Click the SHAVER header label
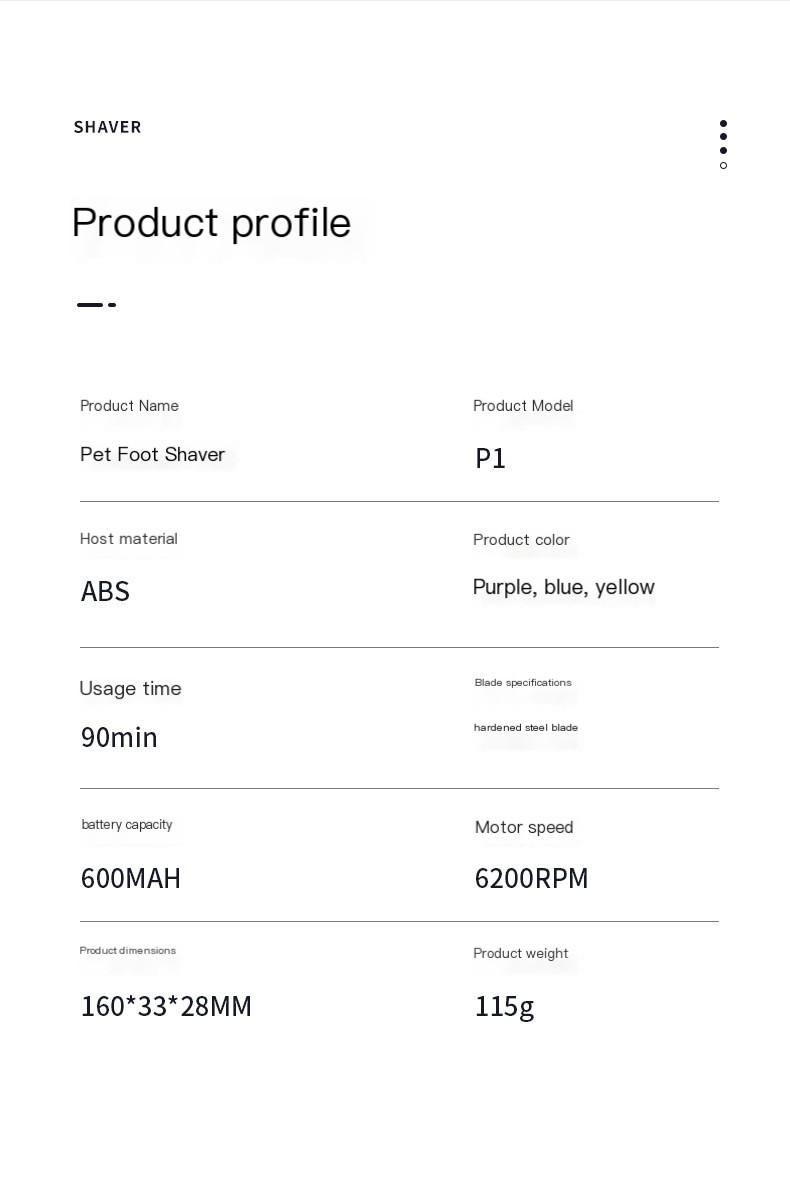This screenshot has height=1179, width=790. click(x=107, y=127)
